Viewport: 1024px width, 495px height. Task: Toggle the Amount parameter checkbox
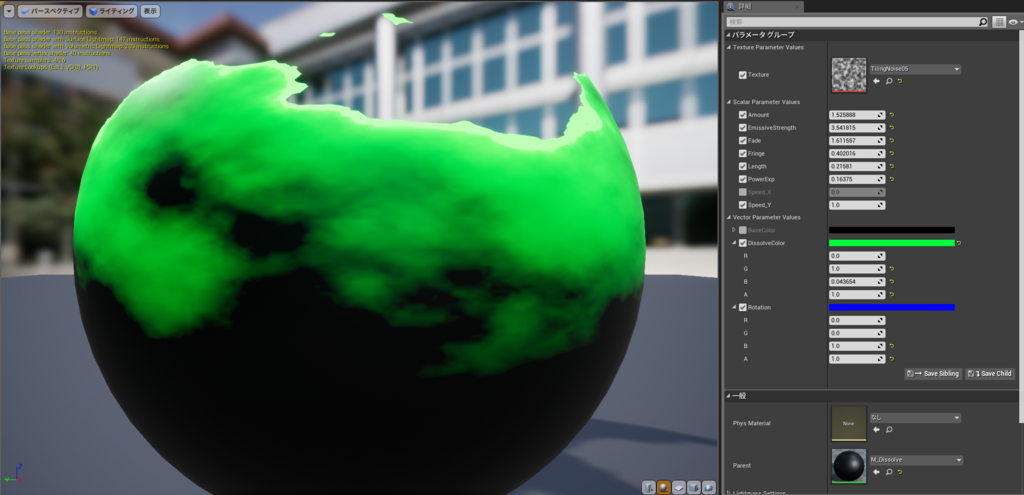(743, 115)
